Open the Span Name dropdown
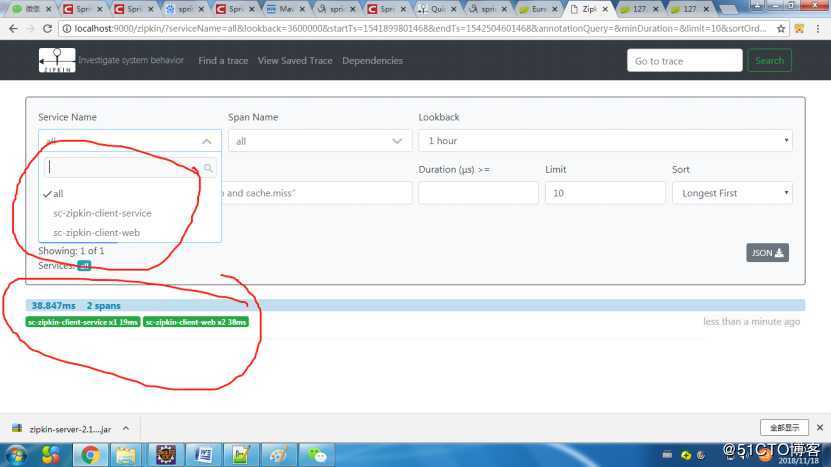Screen dimensions: 831x467 [x=320, y=141]
